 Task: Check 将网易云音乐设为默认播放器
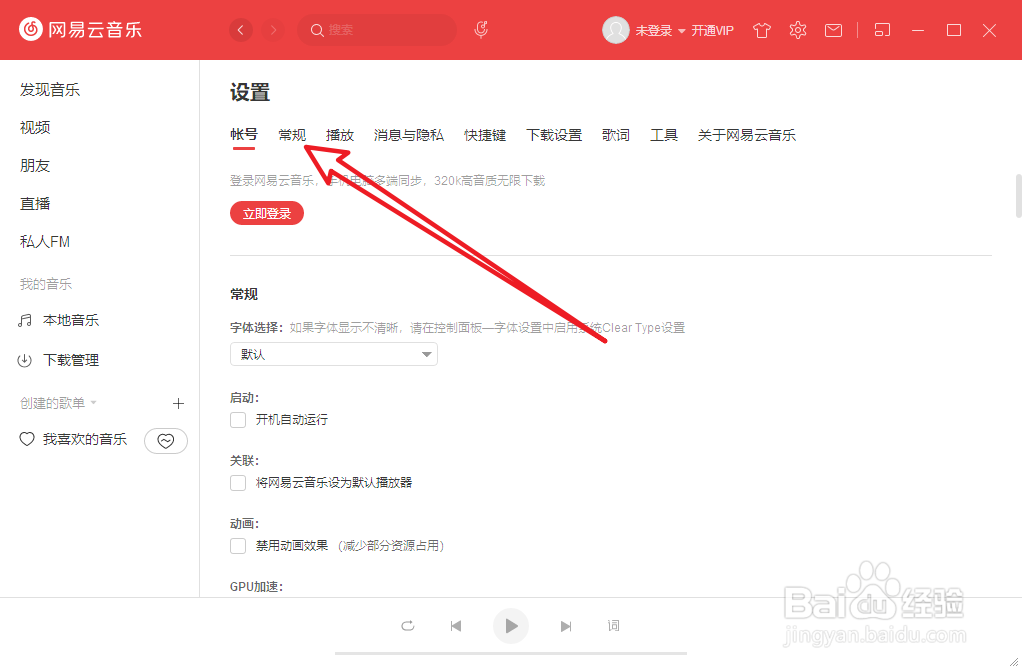pos(238,483)
